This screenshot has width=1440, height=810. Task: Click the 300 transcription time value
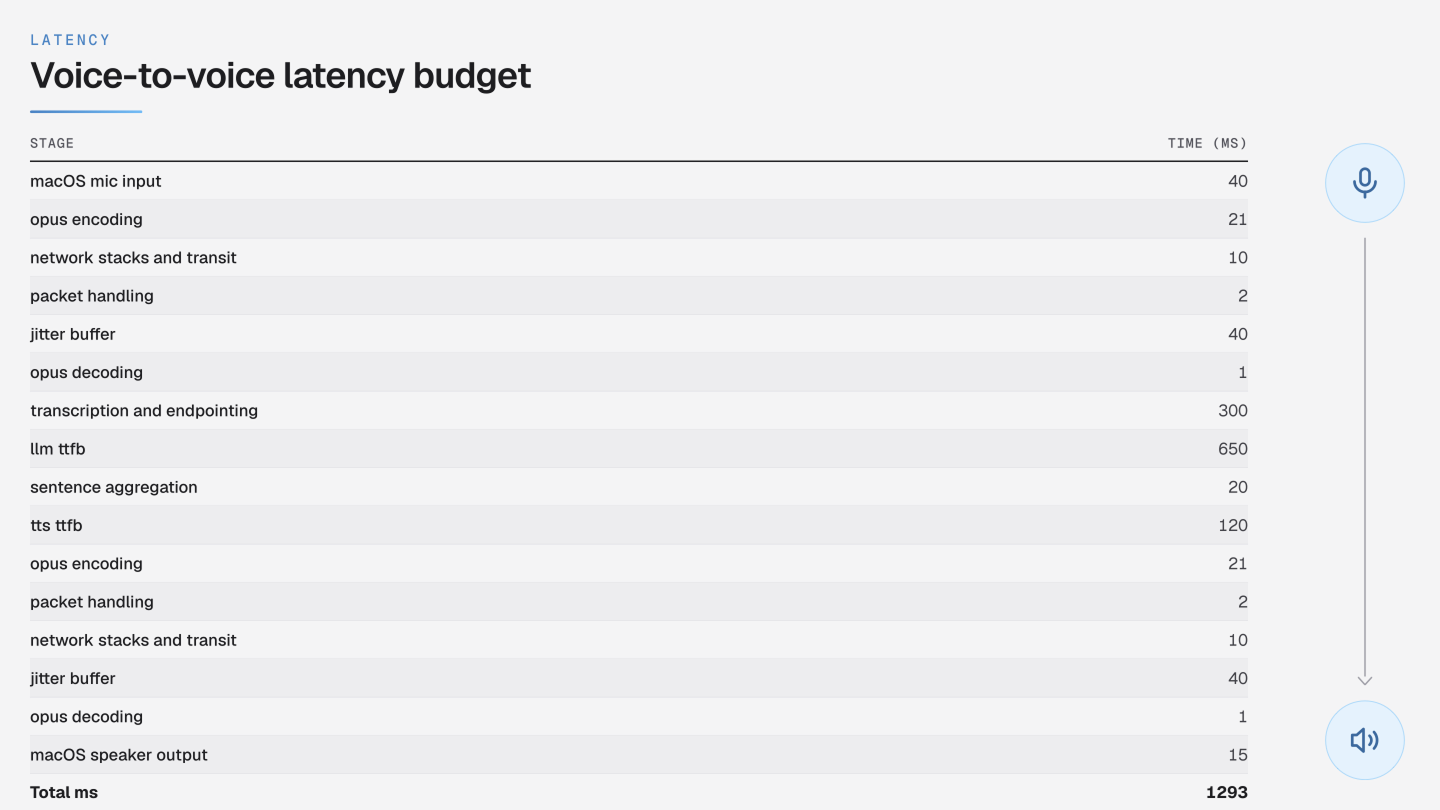point(1232,411)
